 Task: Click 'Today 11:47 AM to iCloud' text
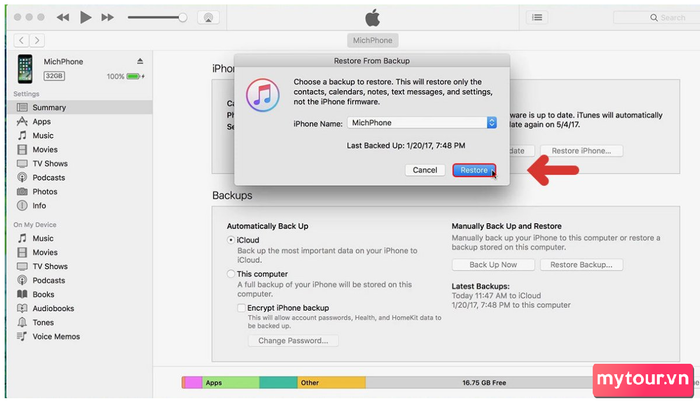tap(496, 296)
